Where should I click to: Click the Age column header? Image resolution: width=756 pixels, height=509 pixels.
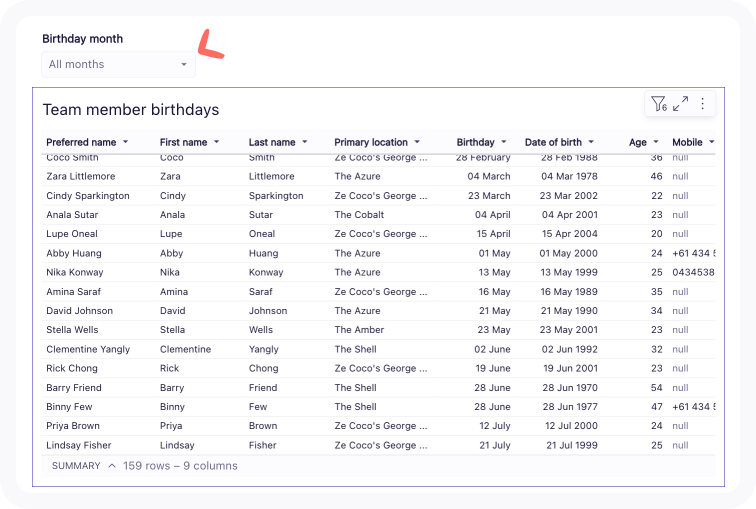(637, 142)
